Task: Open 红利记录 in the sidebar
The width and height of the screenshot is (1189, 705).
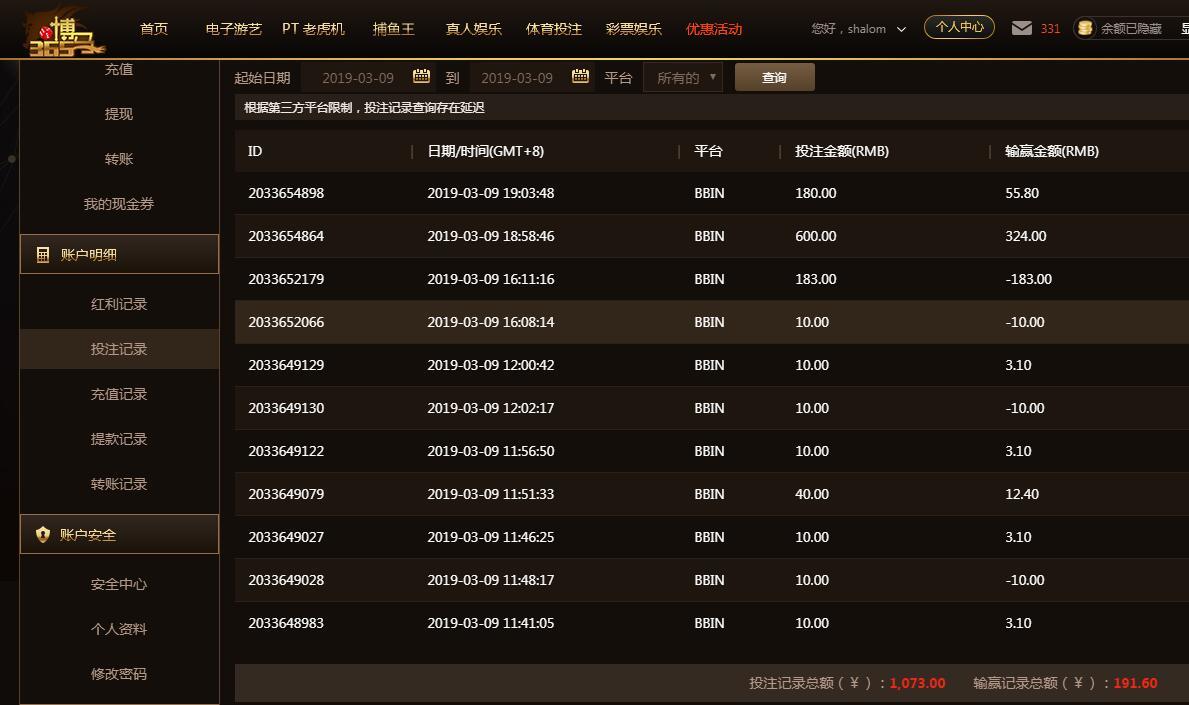Action: [x=119, y=304]
